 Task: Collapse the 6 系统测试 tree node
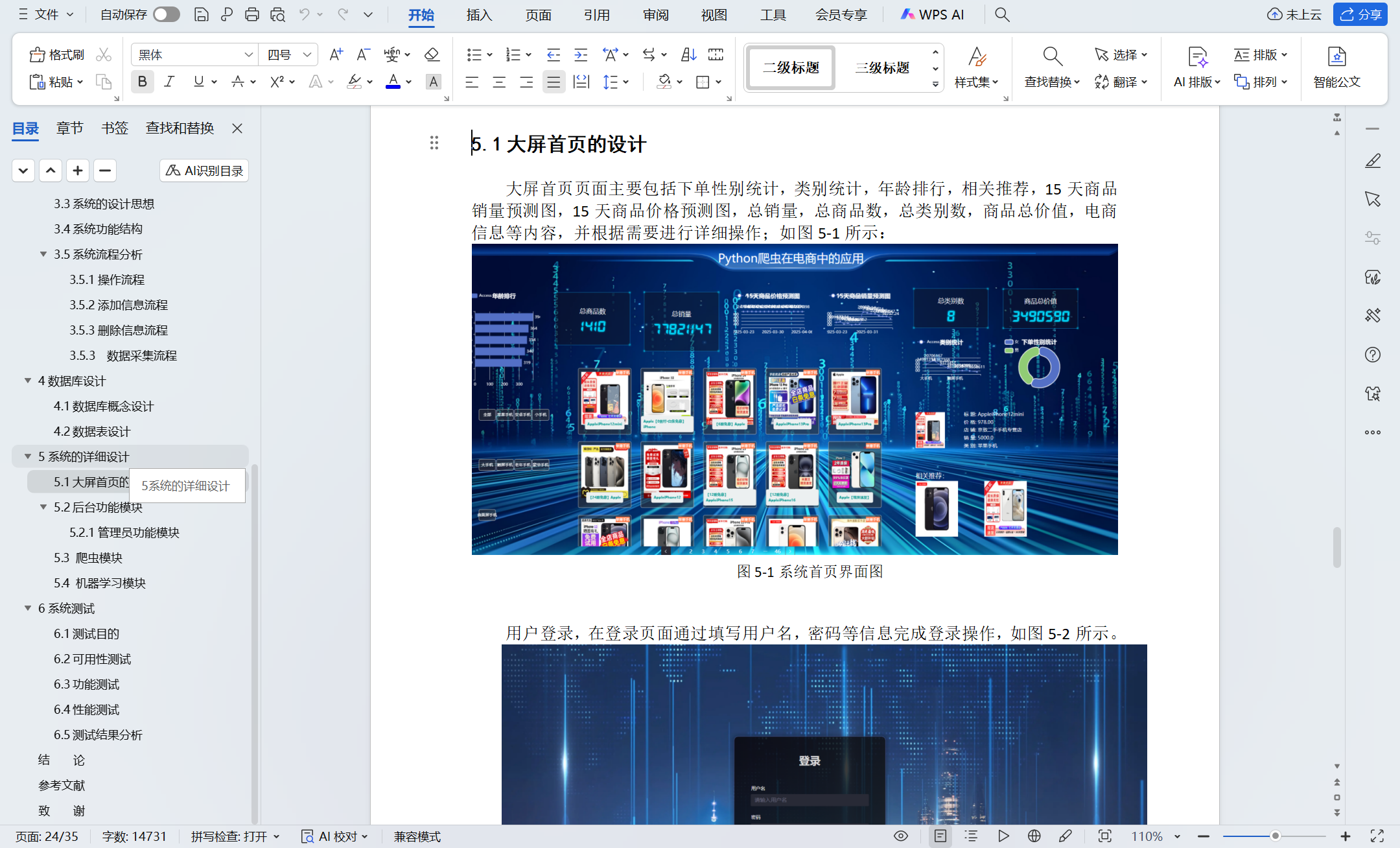tap(28, 608)
